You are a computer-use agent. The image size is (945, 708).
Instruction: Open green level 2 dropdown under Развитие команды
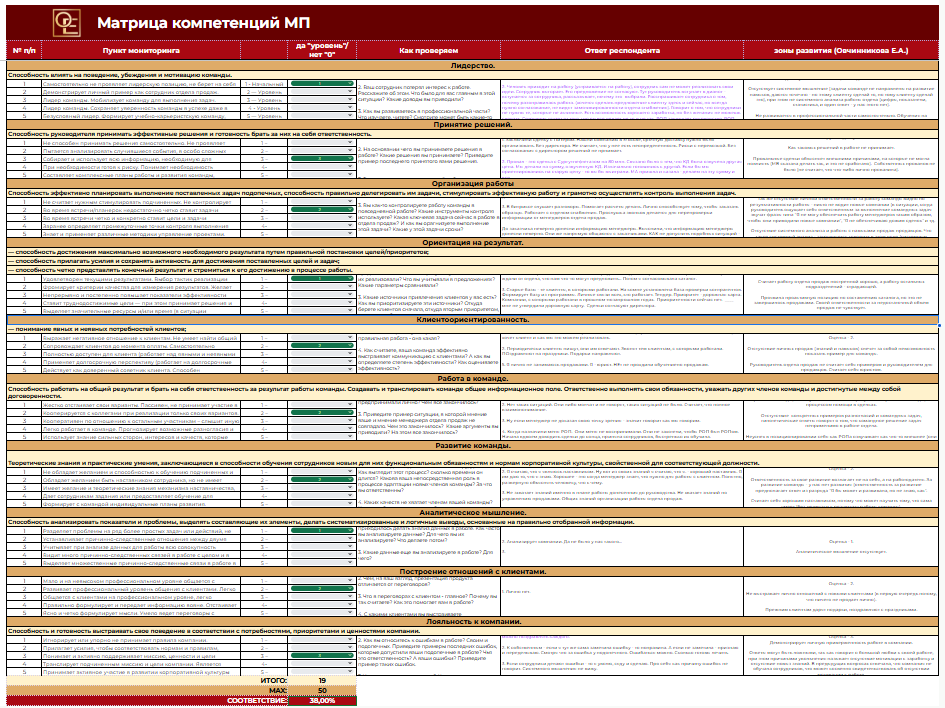pyautogui.click(x=322, y=480)
